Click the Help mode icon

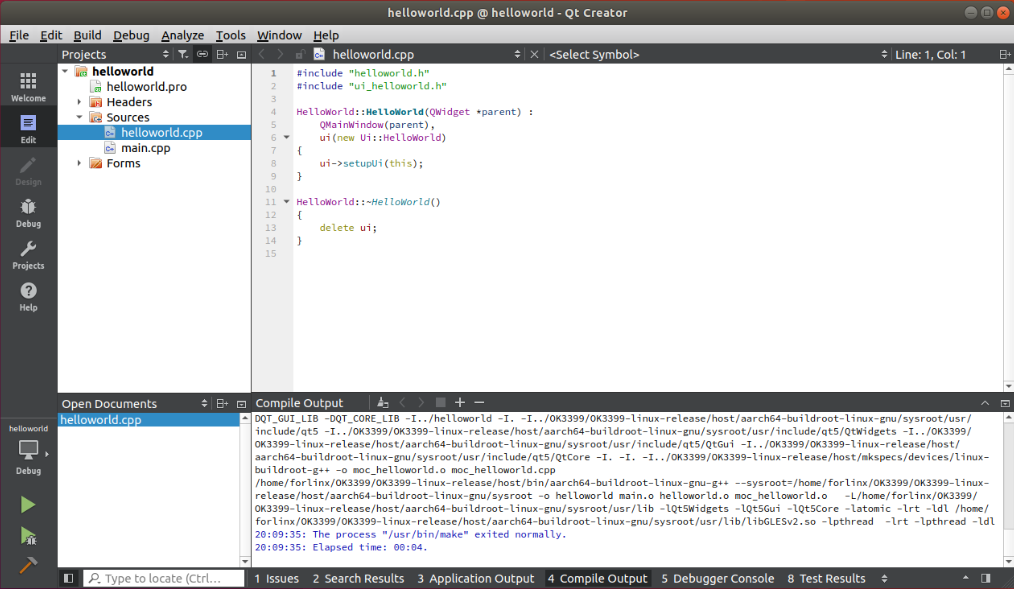pyautogui.click(x=28, y=296)
